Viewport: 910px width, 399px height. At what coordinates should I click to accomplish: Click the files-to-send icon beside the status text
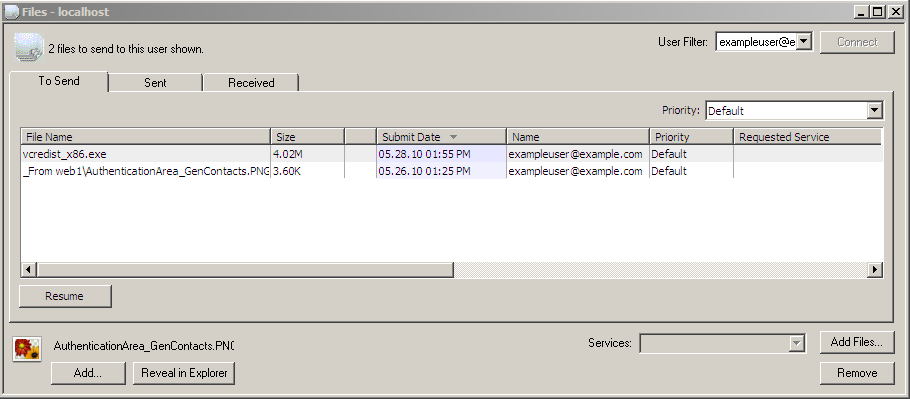click(x=29, y=48)
